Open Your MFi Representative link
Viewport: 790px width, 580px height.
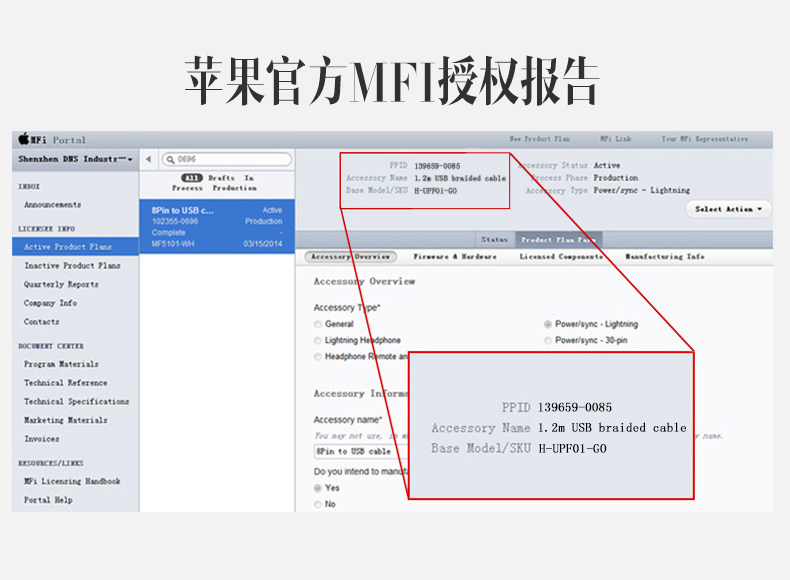click(x=705, y=139)
